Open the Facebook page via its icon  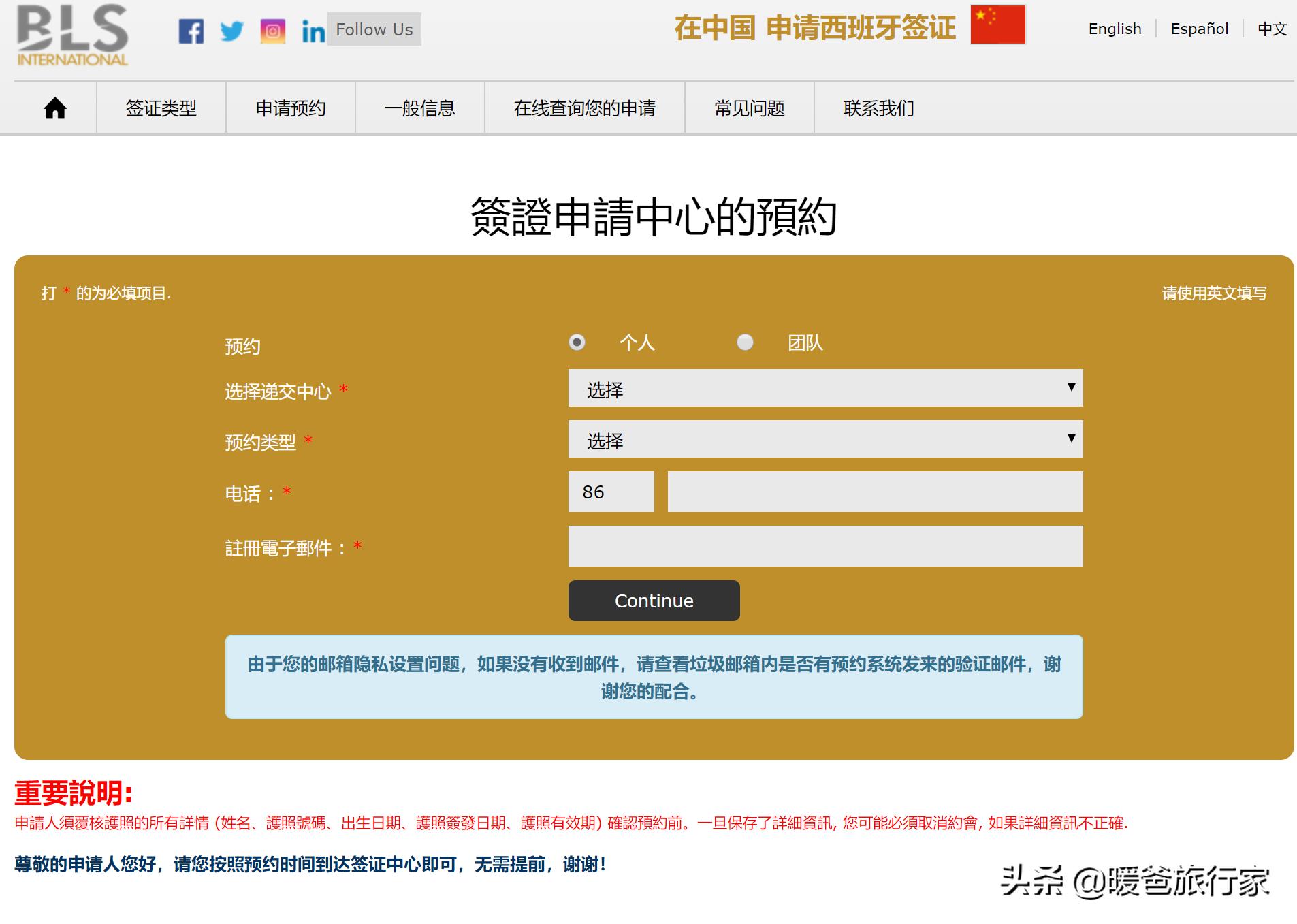[193, 30]
